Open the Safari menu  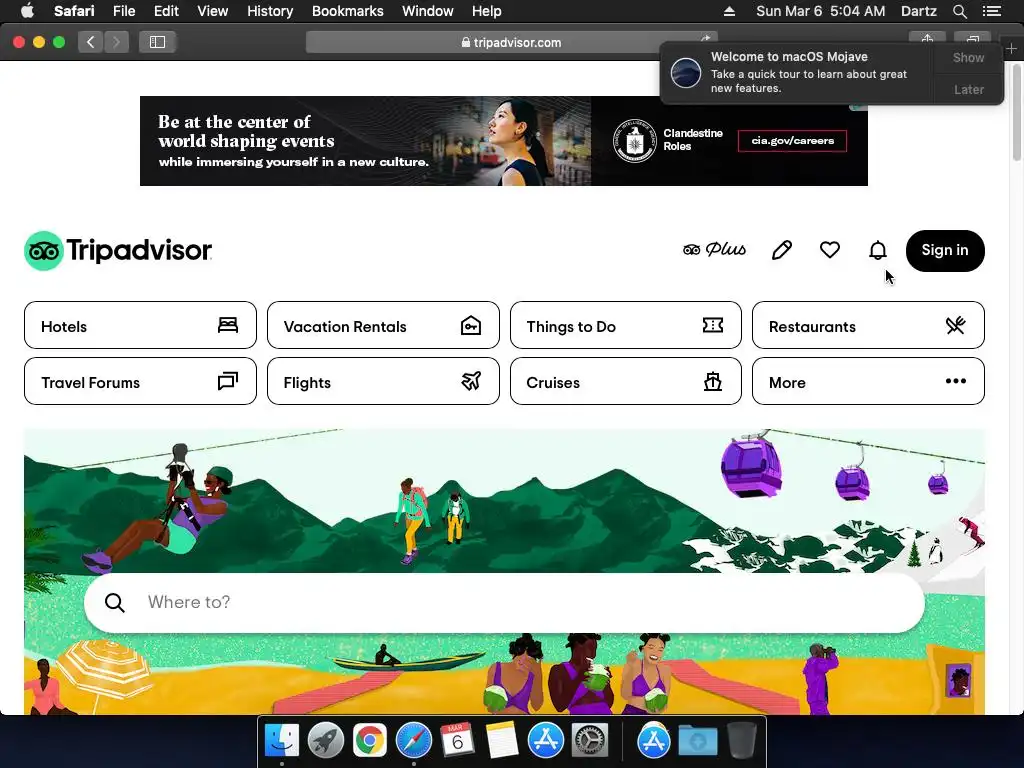coord(74,11)
